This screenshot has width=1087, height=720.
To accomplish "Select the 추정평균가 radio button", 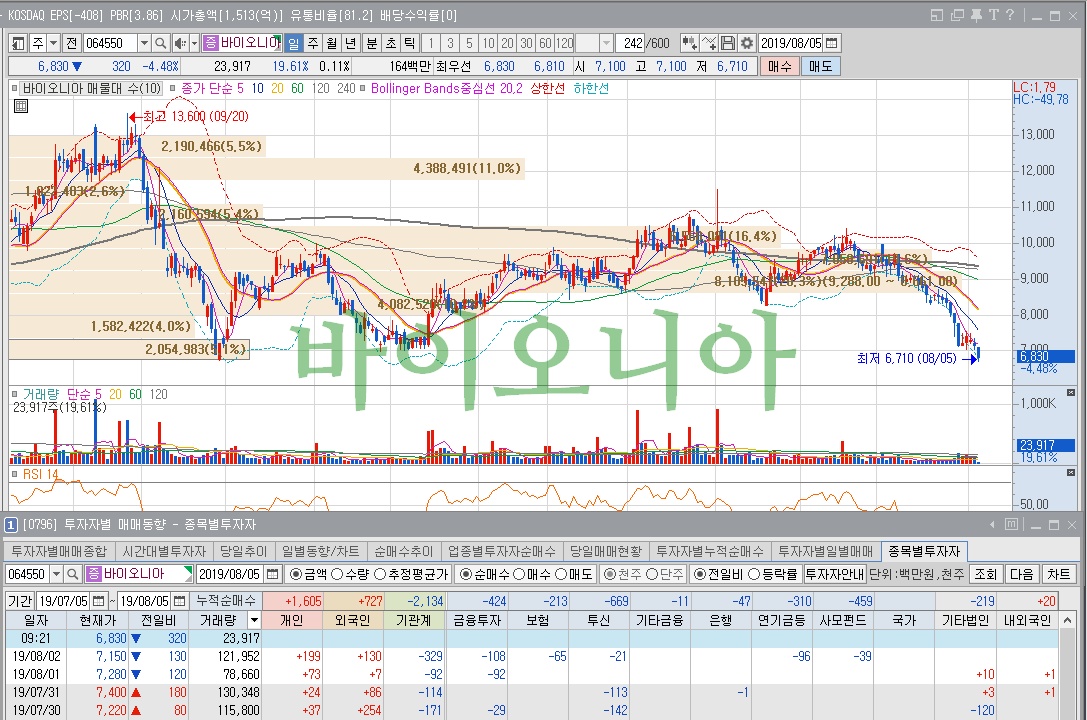I will pyautogui.click(x=380, y=574).
